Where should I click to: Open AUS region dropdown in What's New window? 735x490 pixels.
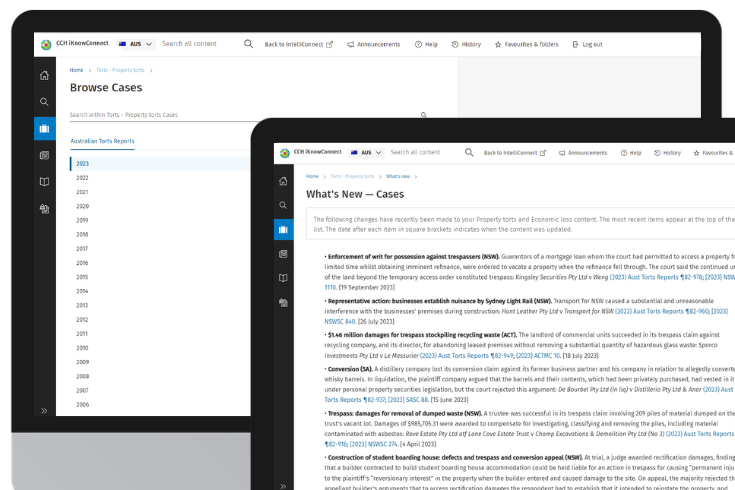pyautogui.click(x=366, y=153)
